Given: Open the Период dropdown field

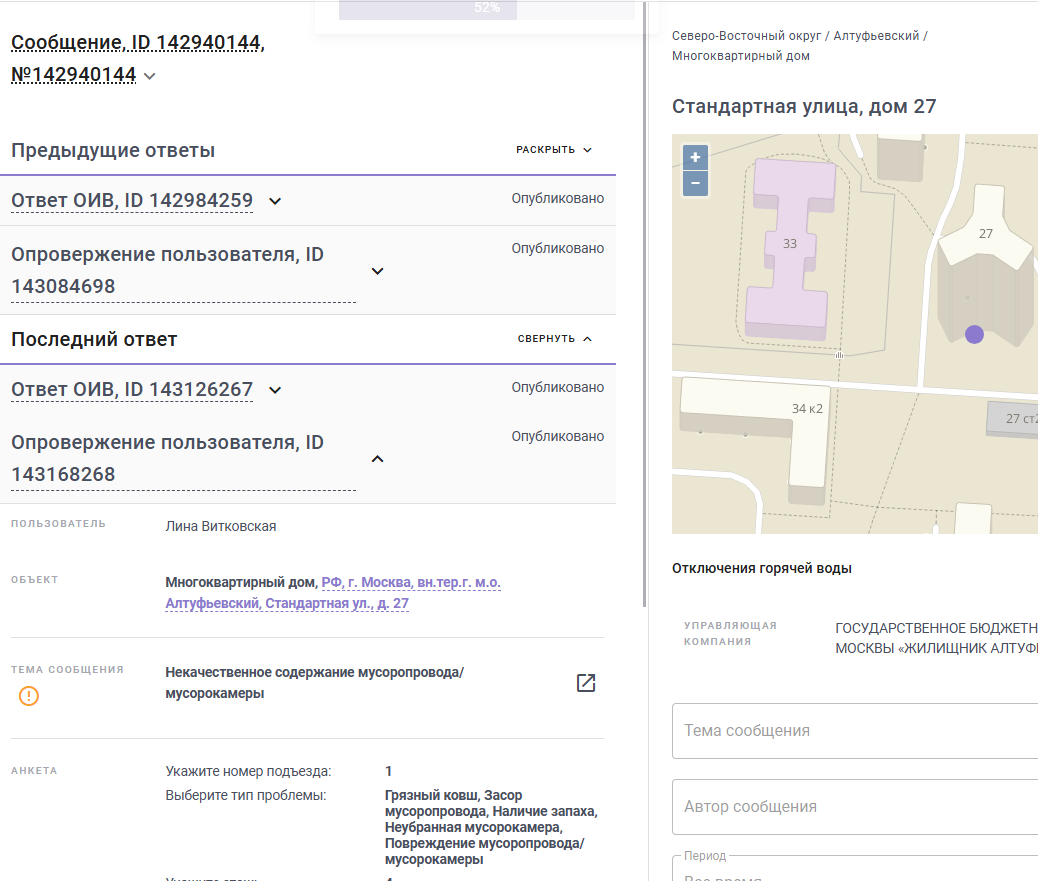Looking at the screenshot, I should click(855, 868).
